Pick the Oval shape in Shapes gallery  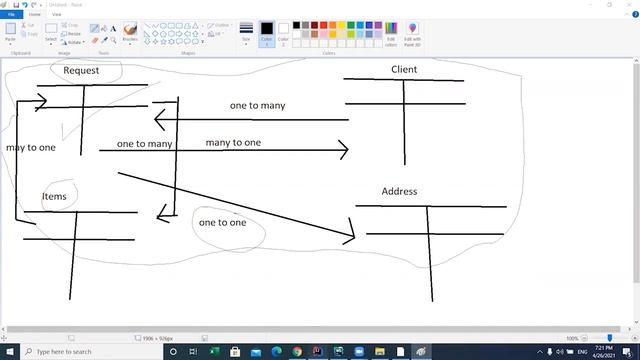tap(163, 26)
